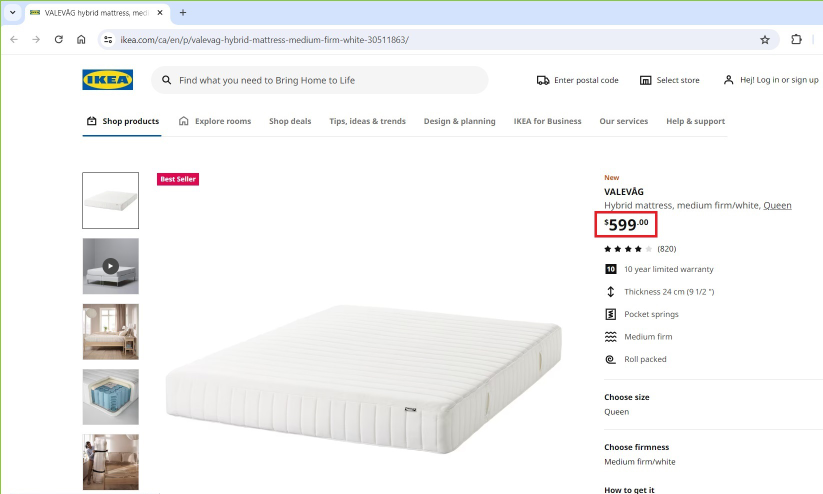The height and width of the screenshot is (494, 823).
Task: Click the account person icon
Action: point(729,80)
